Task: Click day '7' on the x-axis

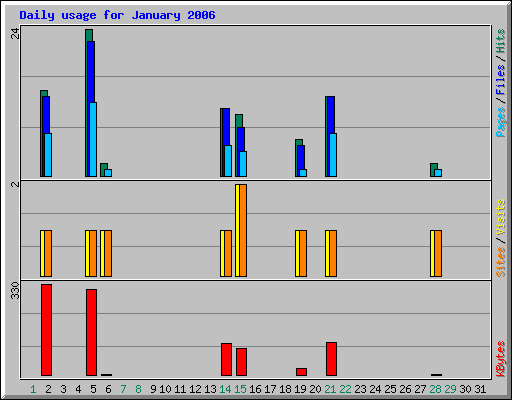Action: tap(123, 389)
